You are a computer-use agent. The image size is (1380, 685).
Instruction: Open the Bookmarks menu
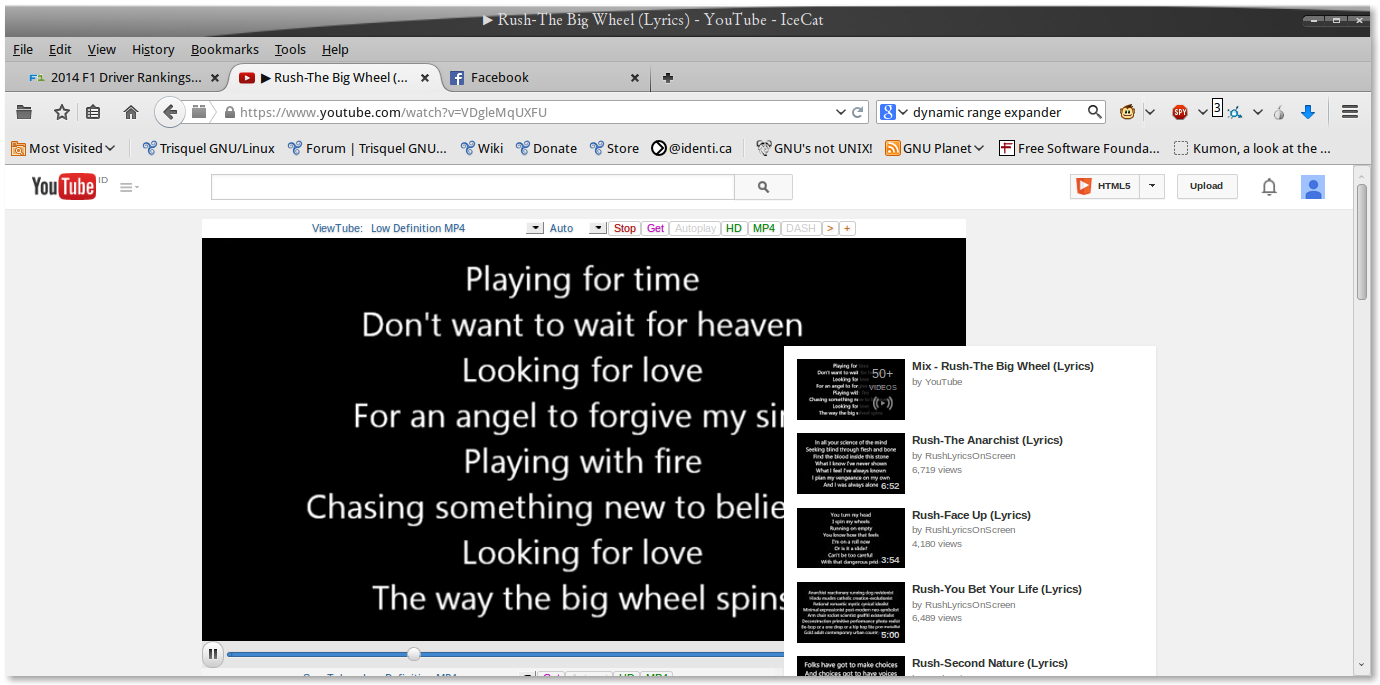(x=224, y=49)
